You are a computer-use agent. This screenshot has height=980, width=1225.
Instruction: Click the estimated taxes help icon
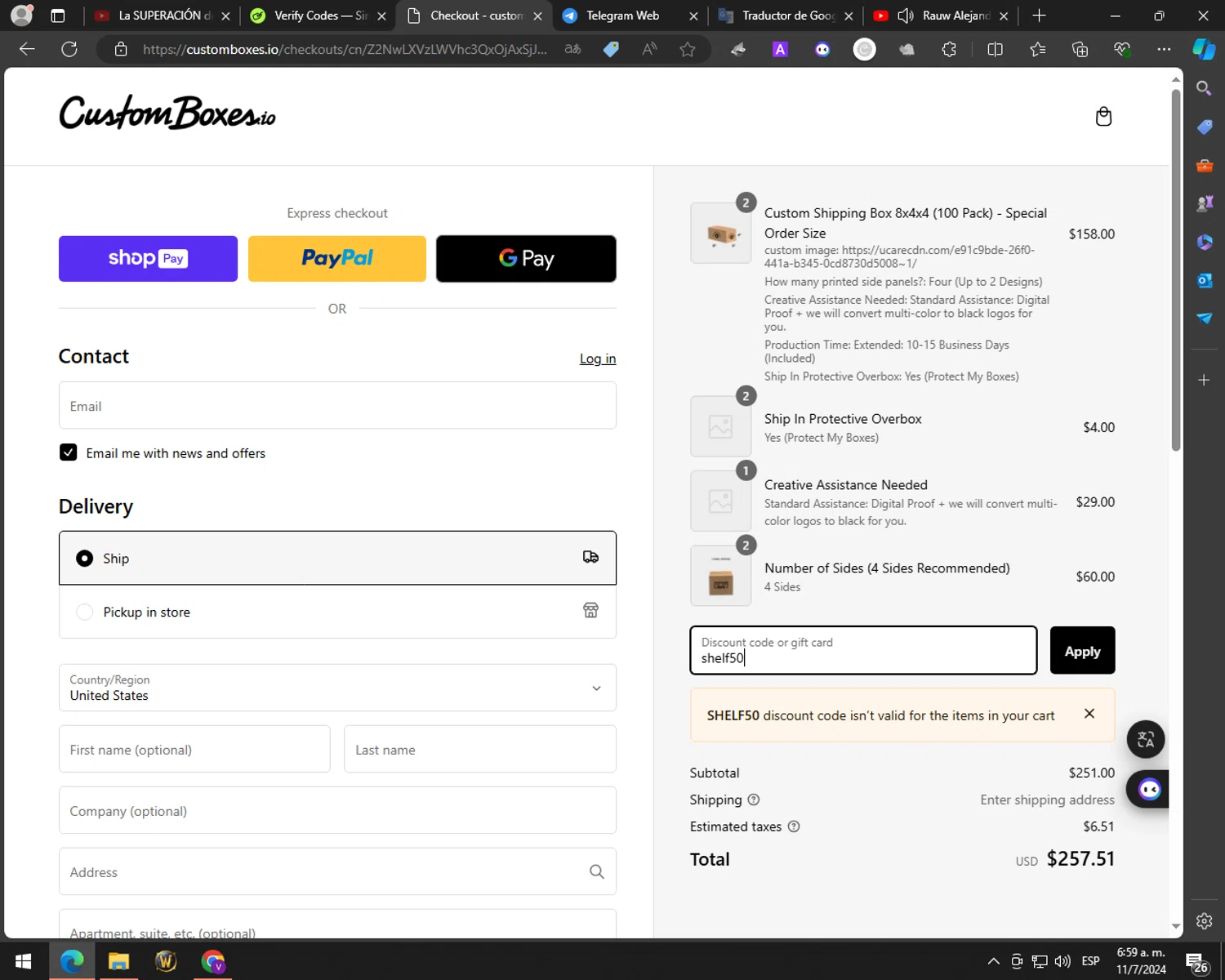click(794, 826)
